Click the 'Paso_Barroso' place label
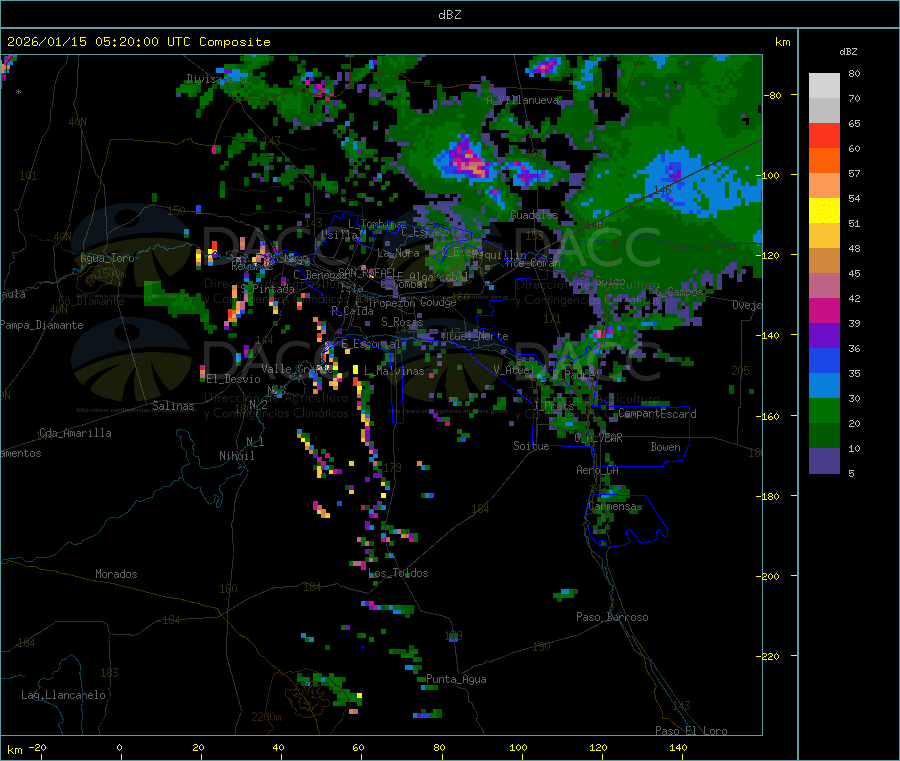The height and width of the screenshot is (761, 900). pos(612,617)
